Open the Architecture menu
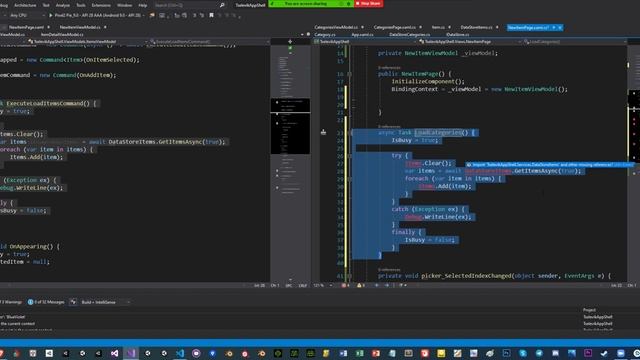The height and width of the screenshot is (360, 640). [25, 5]
